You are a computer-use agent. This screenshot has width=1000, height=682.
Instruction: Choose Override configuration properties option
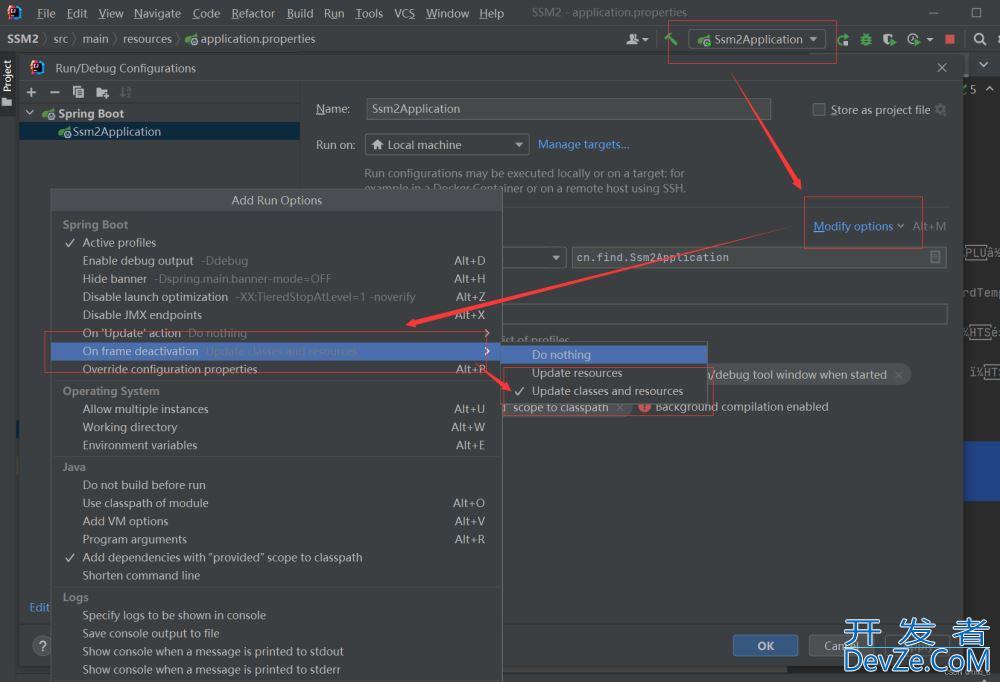(x=170, y=369)
